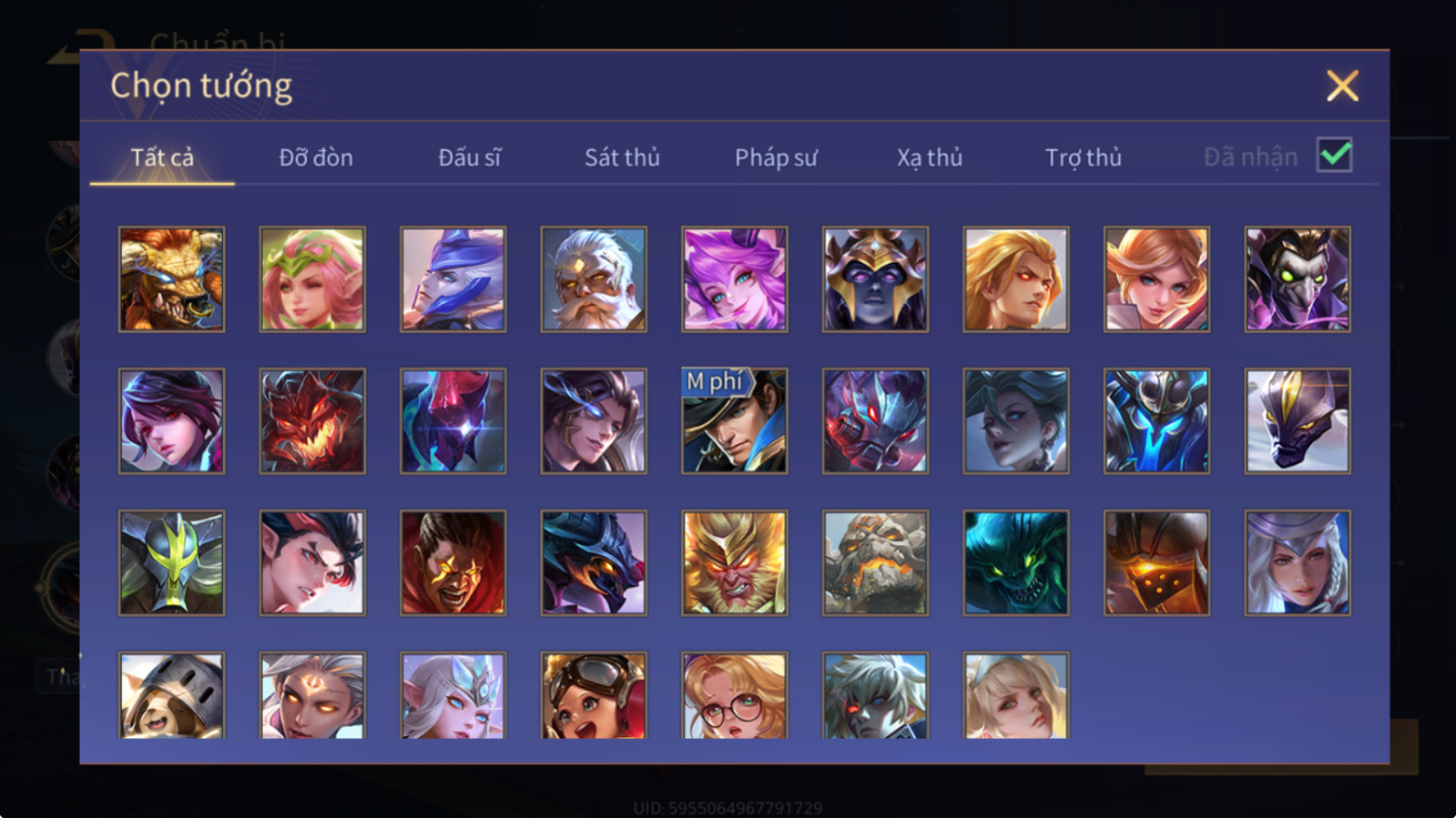
Task: Pick the purple-haired horned girl hero
Action: (x=734, y=279)
